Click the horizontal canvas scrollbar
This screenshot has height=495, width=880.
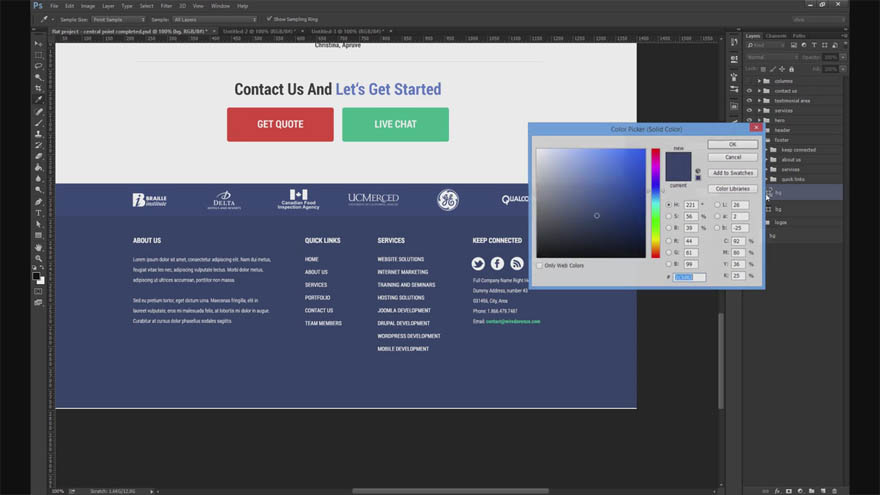point(450,491)
